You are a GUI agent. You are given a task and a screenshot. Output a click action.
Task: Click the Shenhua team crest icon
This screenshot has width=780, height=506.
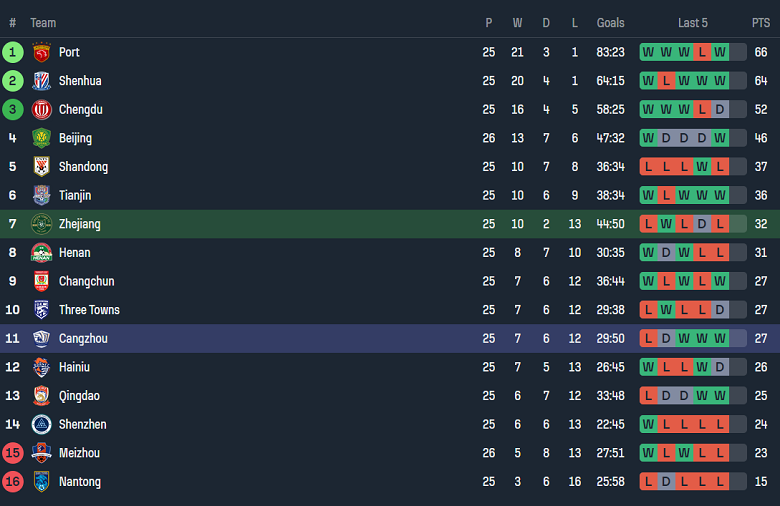click(x=41, y=81)
